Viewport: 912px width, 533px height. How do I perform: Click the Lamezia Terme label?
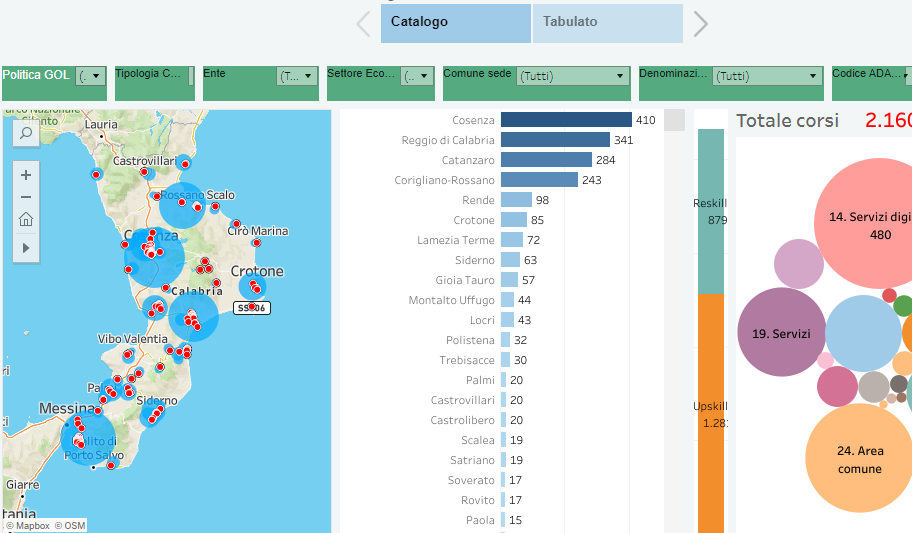(455, 240)
